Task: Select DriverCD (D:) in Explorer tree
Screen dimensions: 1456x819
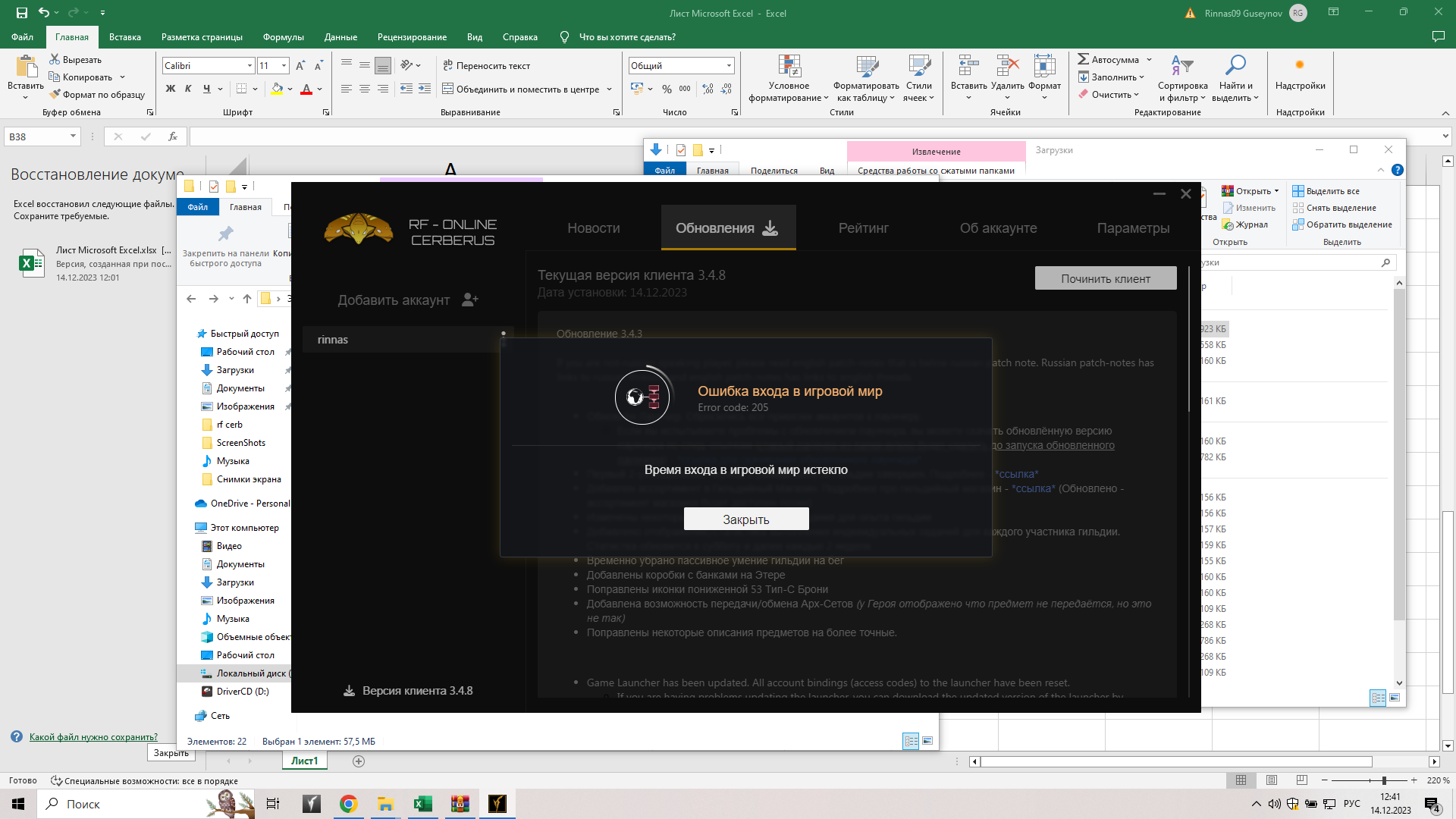Action: (x=243, y=692)
